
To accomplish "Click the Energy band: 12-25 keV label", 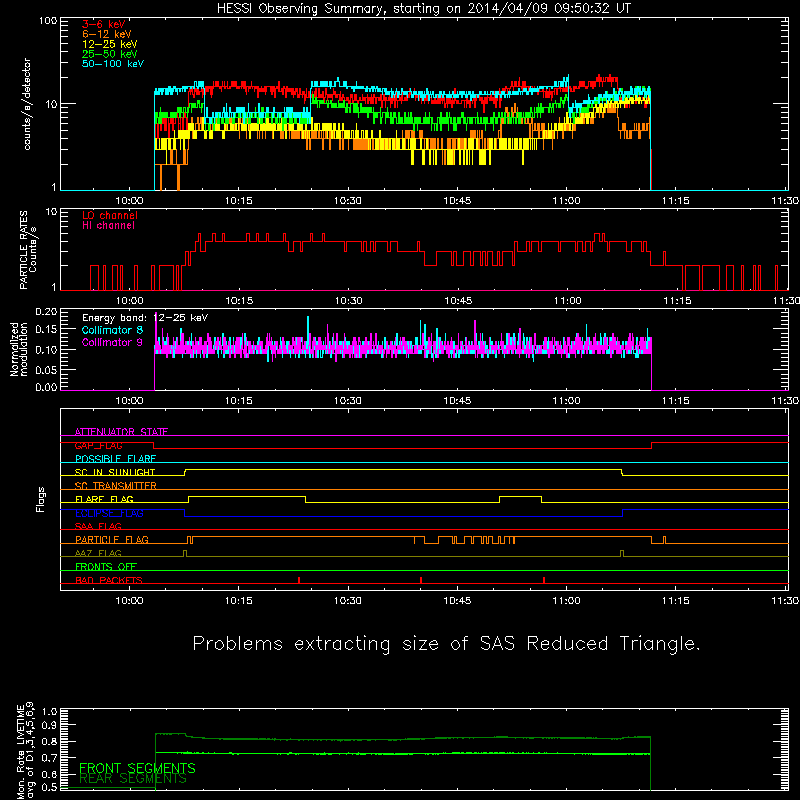I will tap(145, 318).
